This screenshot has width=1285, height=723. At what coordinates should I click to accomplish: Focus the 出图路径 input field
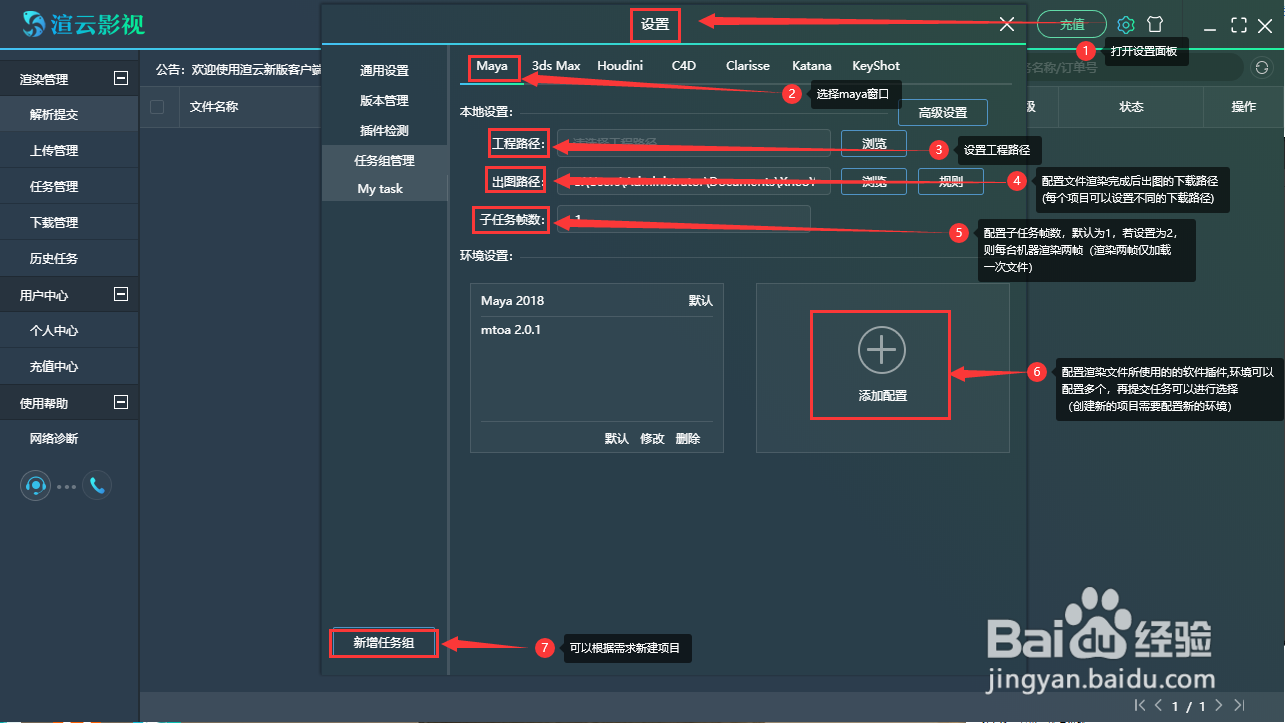pyautogui.click(x=694, y=182)
